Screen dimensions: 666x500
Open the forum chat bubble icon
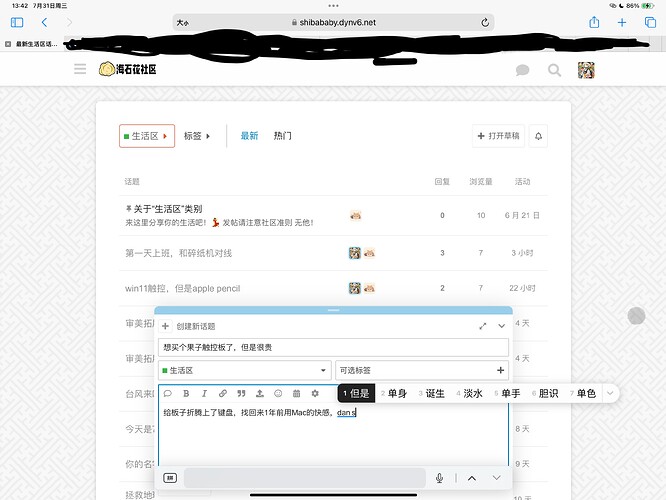[522, 70]
